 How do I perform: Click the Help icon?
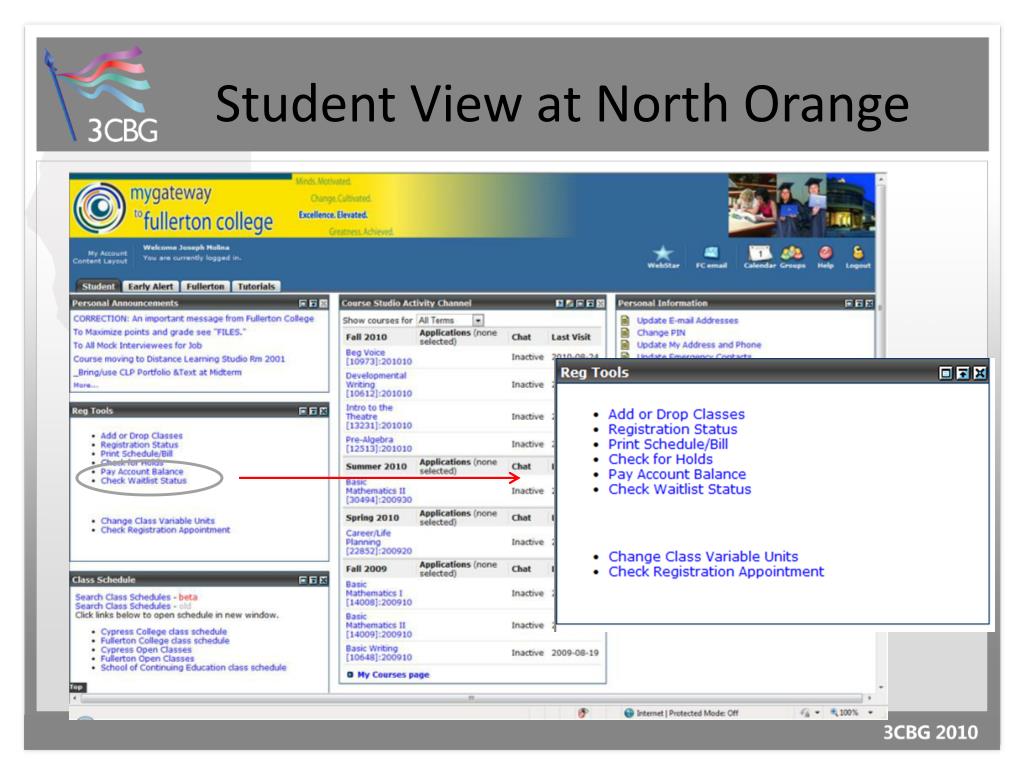tap(825, 253)
